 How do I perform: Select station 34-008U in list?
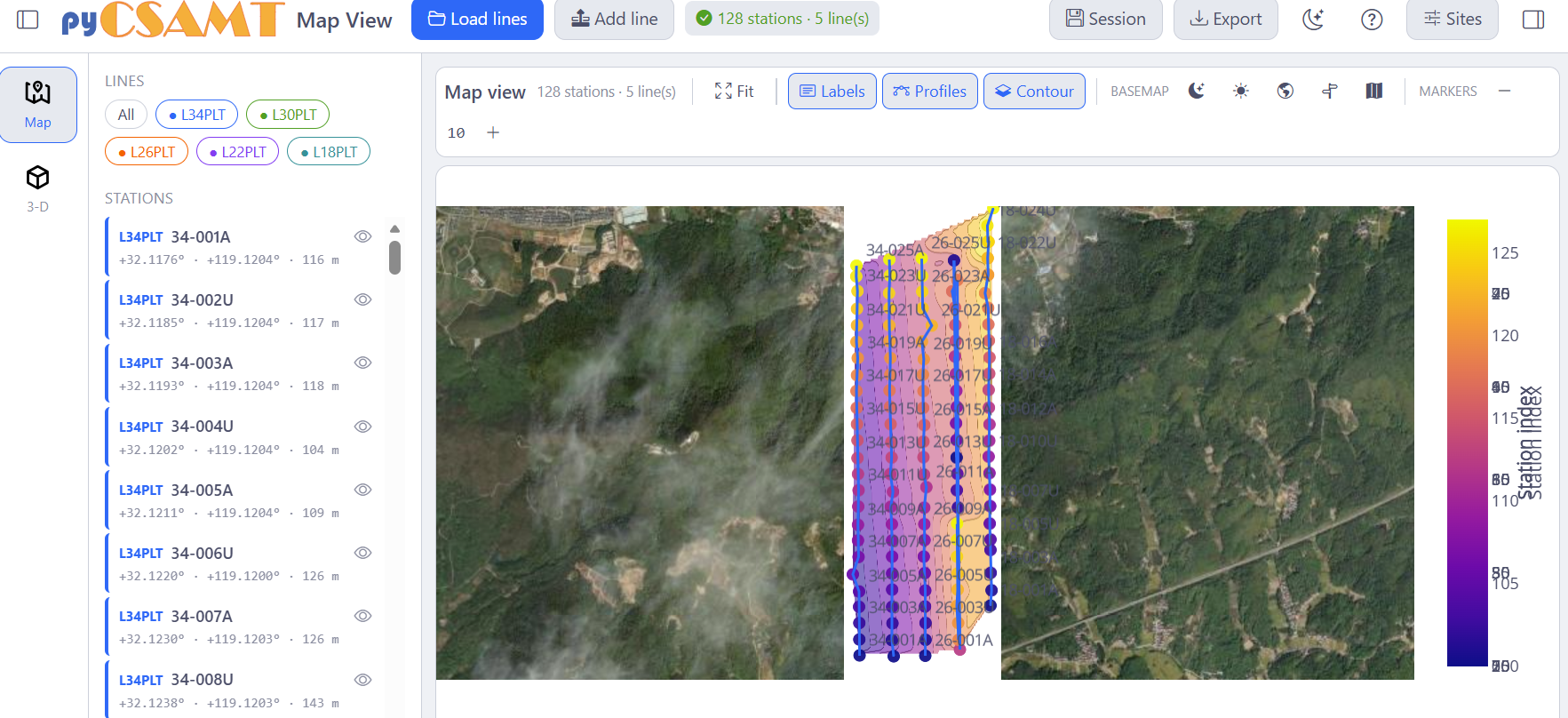tap(244, 690)
